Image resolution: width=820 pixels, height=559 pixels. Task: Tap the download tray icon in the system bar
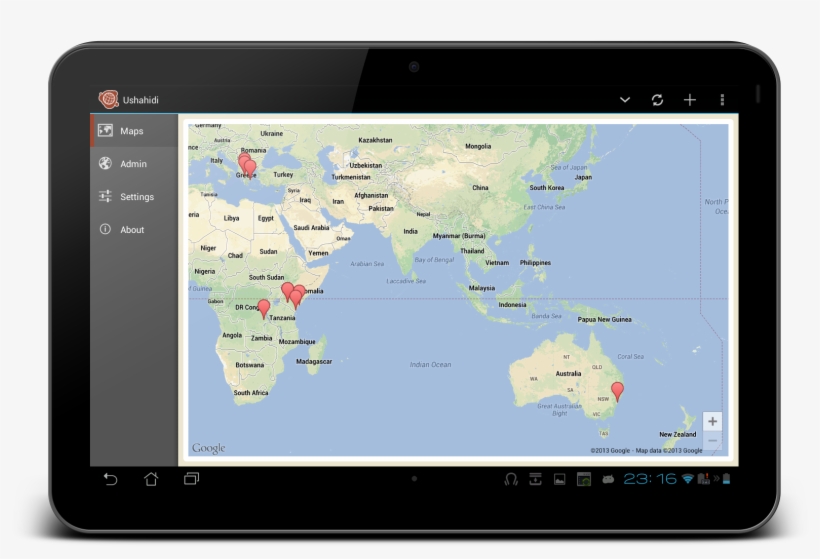click(535, 479)
